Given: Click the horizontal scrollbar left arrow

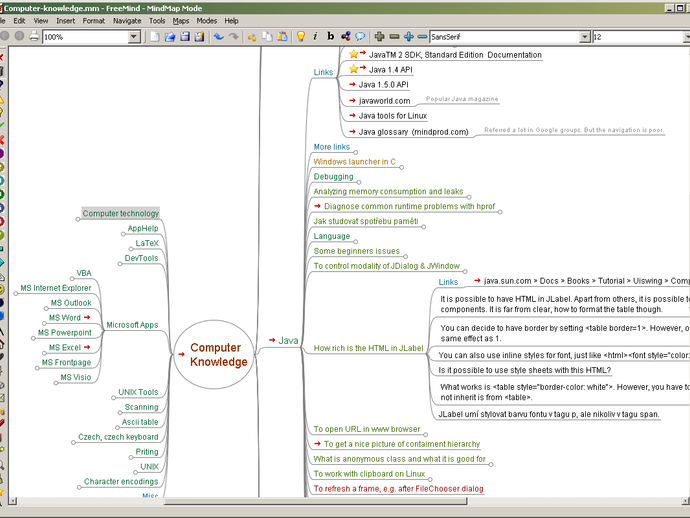Looking at the screenshot, I should (13, 501).
